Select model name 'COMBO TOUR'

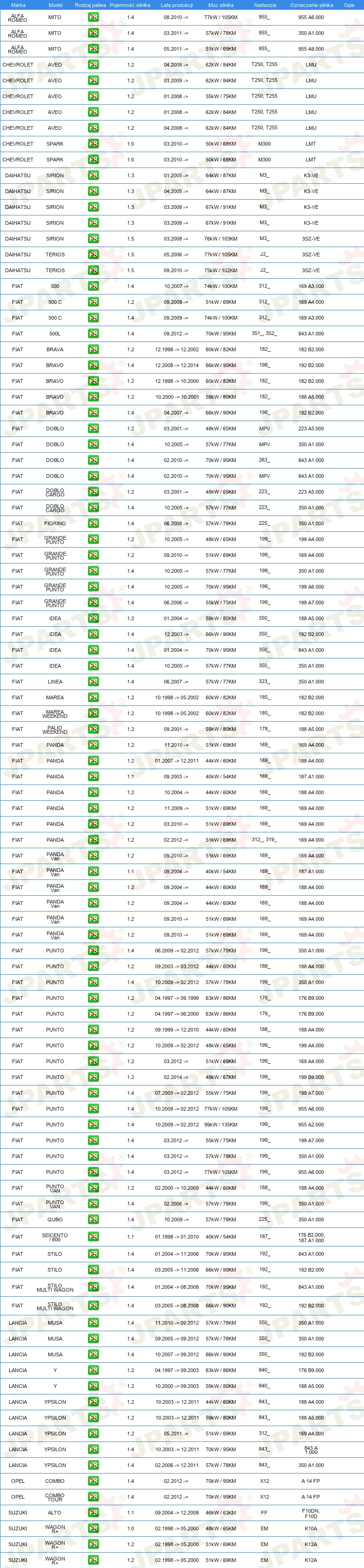pyautogui.click(x=55, y=1497)
